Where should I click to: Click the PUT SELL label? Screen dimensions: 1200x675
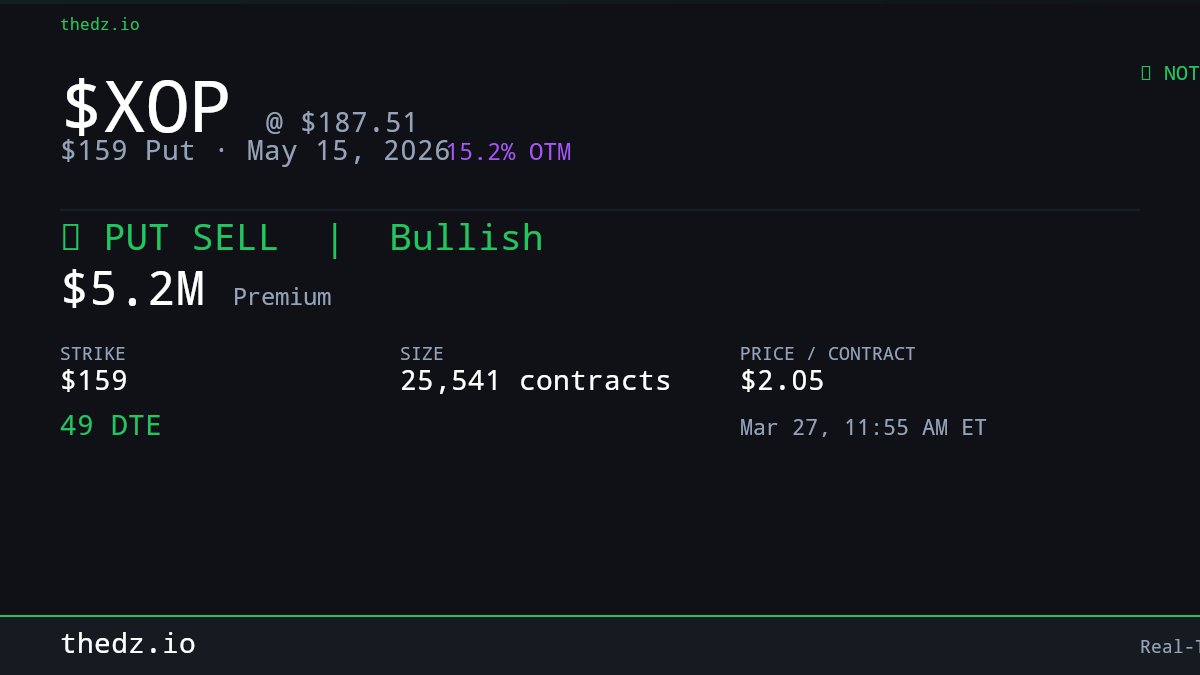click(x=191, y=238)
